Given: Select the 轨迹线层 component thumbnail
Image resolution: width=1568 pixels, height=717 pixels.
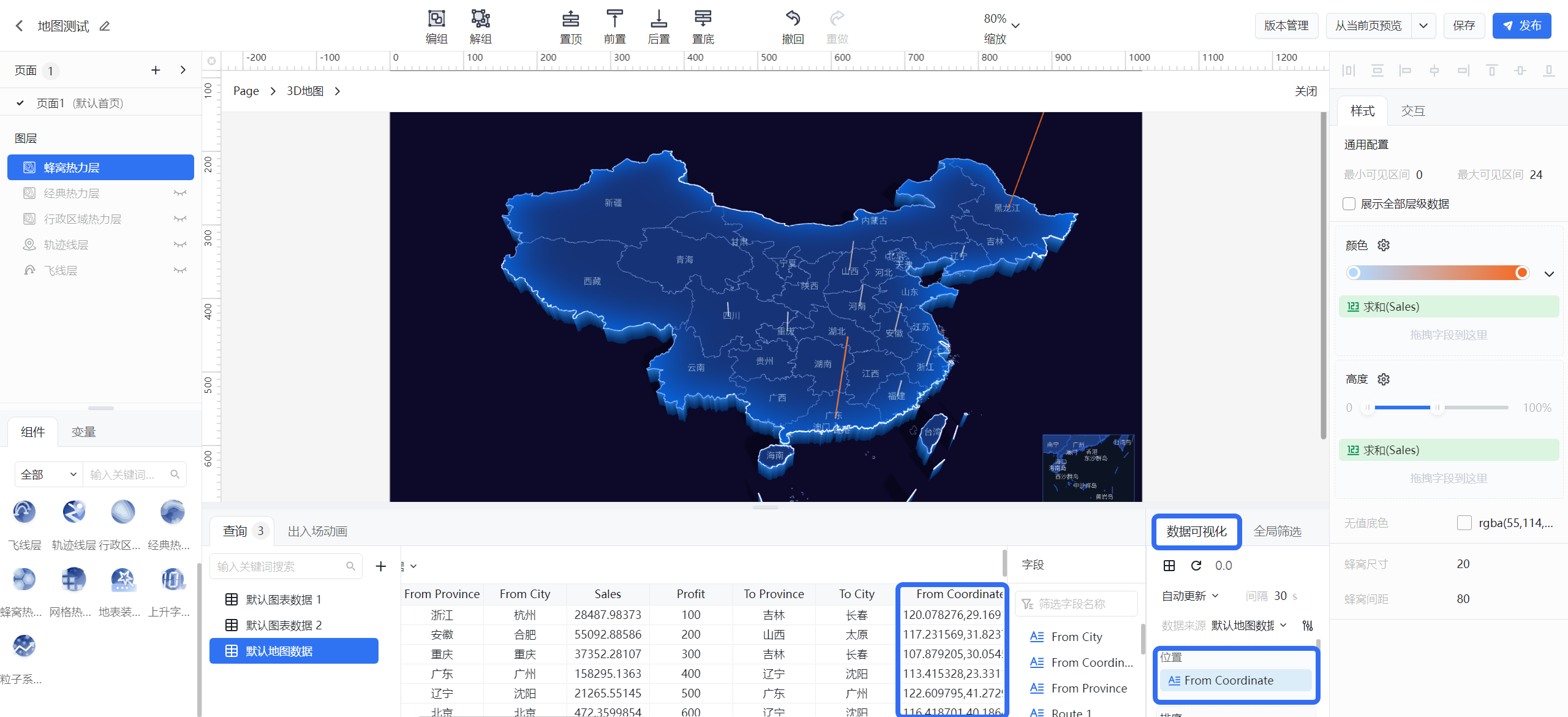Looking at the screenshot, I should pos(73,512).
